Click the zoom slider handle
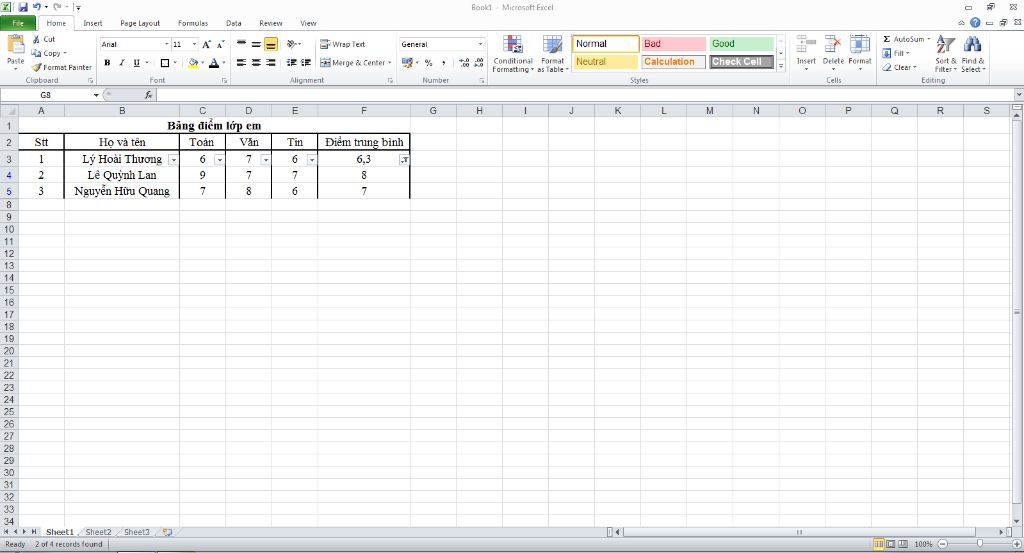The height and width of the screenshot is (553, 1024). (980, 544)
